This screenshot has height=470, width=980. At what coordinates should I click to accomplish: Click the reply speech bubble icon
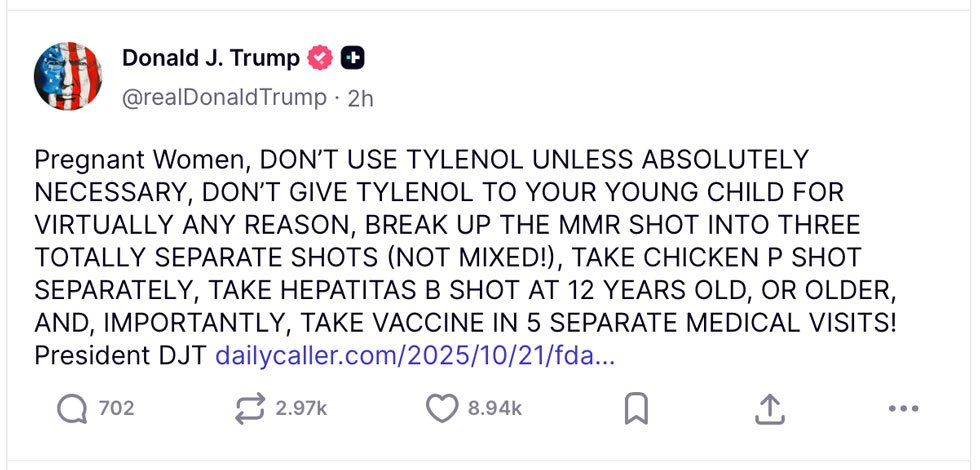(x=72, y=408)
